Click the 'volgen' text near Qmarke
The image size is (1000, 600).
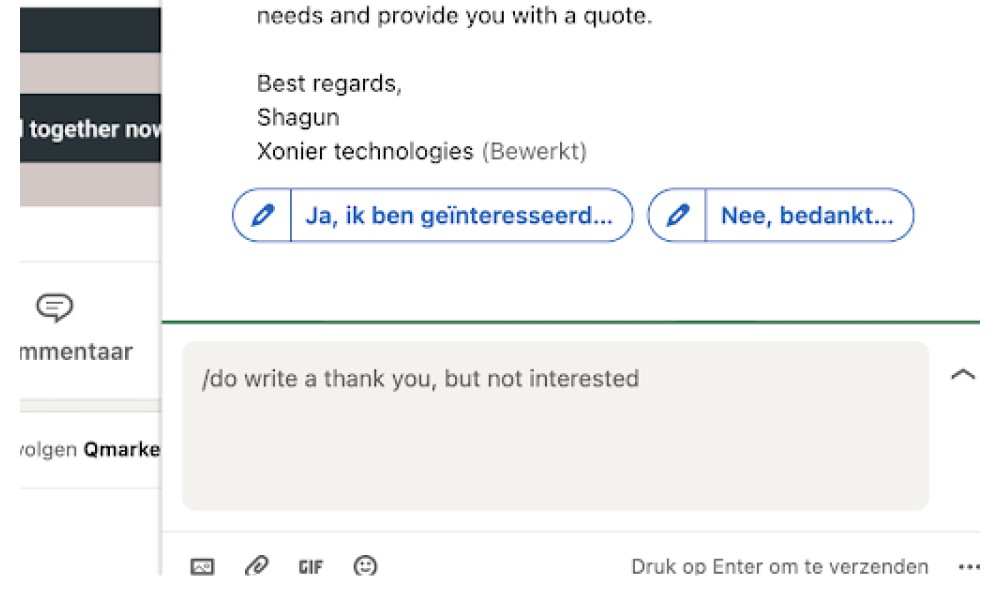[x=48, y=450]
